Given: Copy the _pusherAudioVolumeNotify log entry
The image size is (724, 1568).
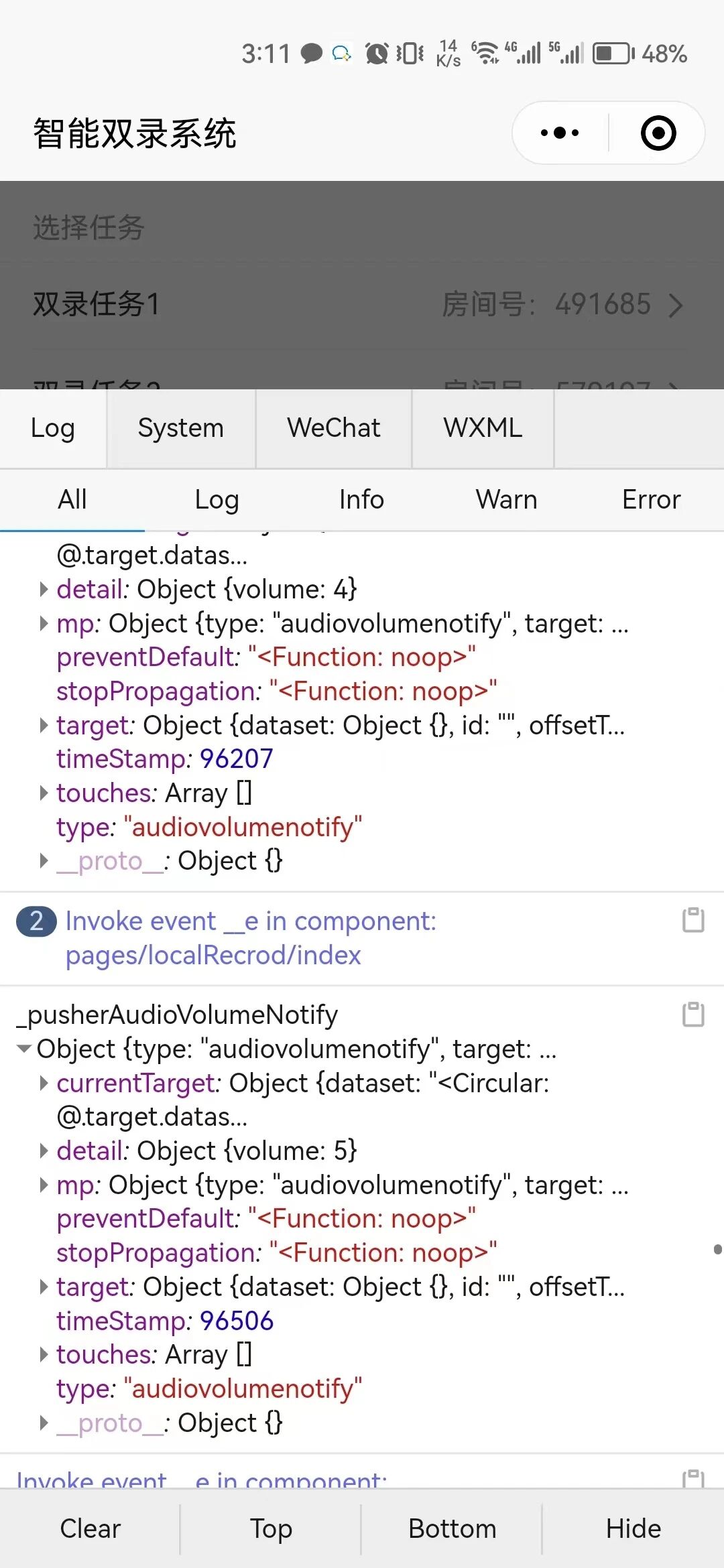Looking at the screenshot, I should pos(693,1015).
